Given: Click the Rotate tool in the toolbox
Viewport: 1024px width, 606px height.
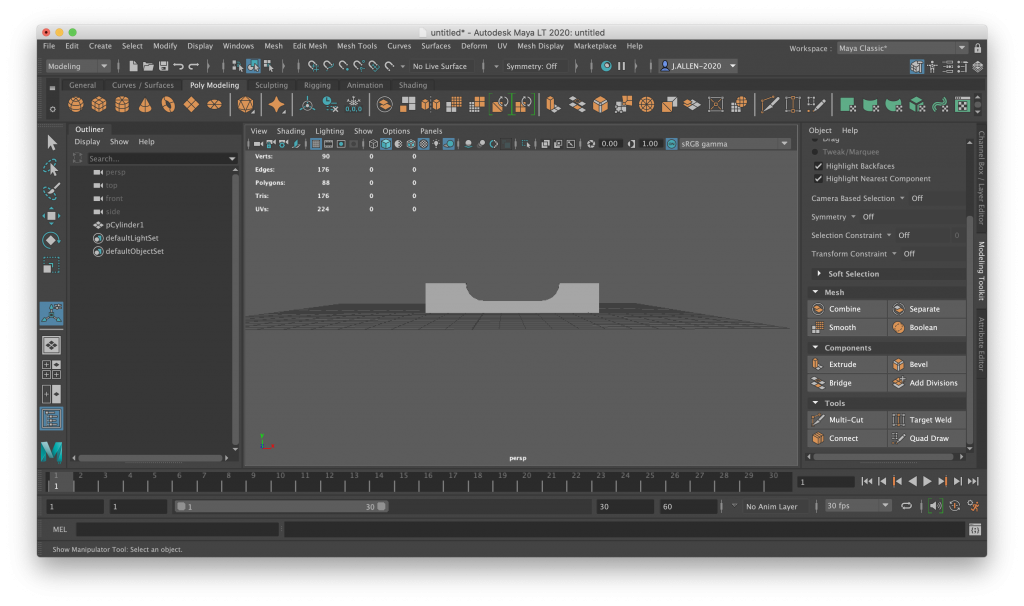Looking at the screenshot, I should point(52,240).
